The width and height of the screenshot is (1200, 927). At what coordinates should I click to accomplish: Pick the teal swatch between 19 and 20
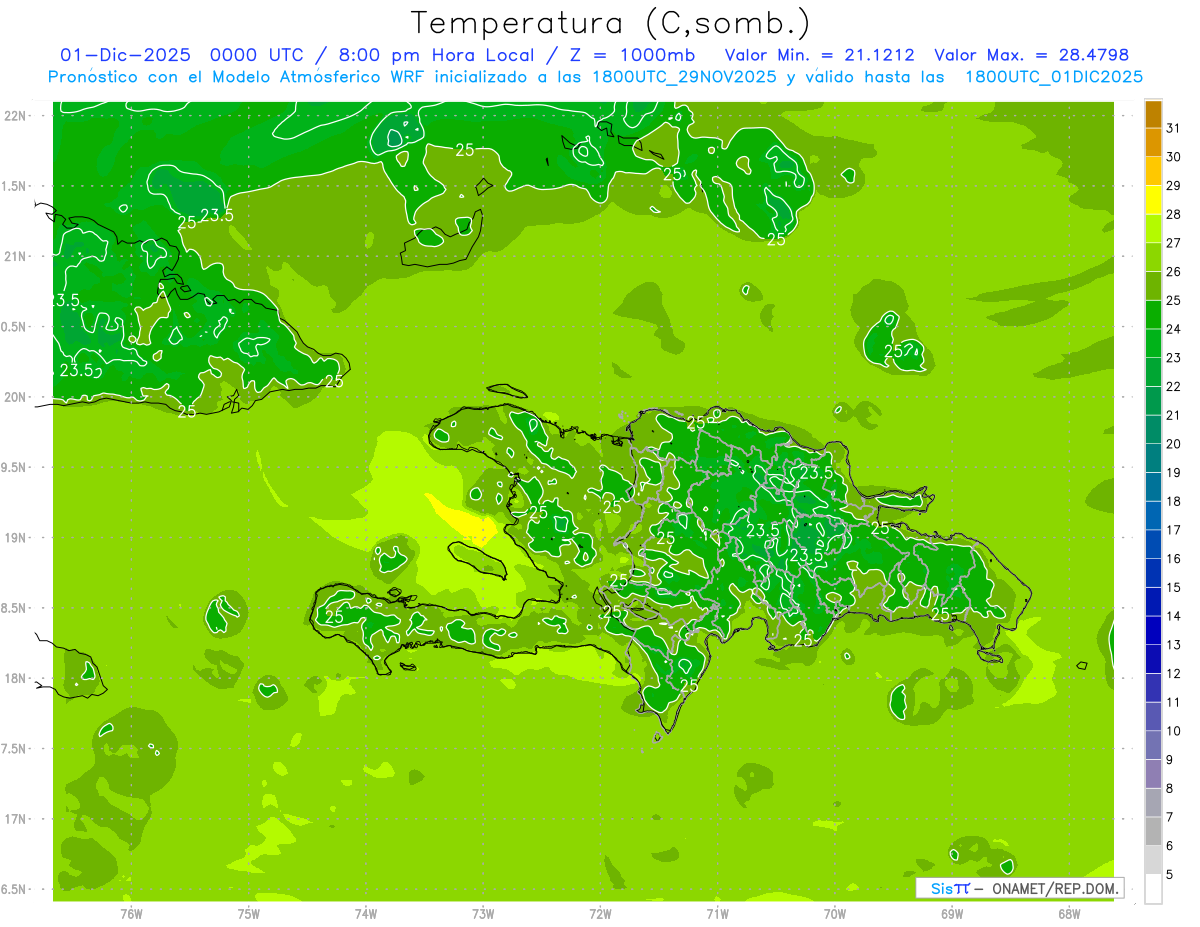point(1153,459)
